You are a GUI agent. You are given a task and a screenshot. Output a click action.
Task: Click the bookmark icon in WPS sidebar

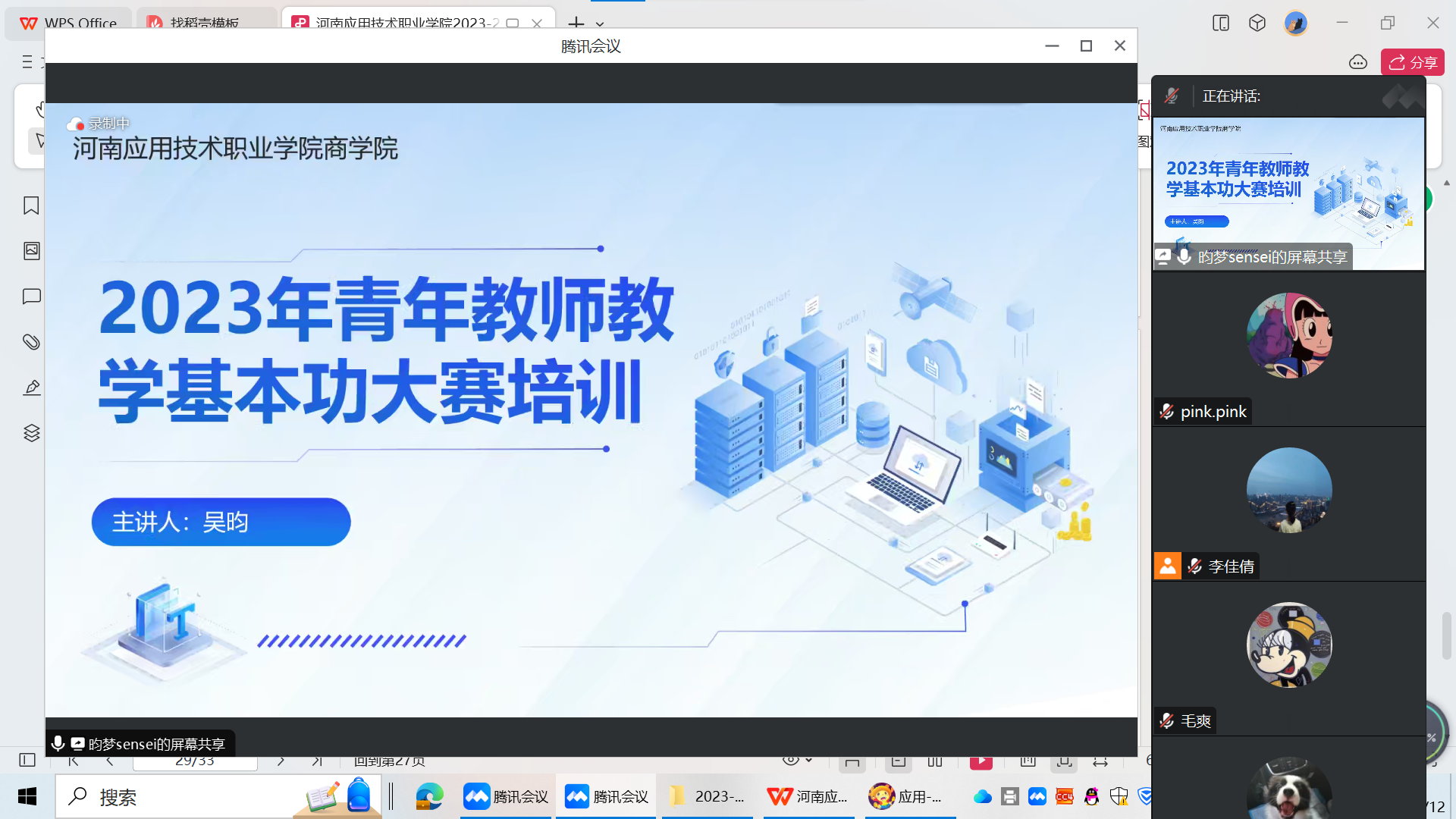pyautogui.click(x=31, y=206)
